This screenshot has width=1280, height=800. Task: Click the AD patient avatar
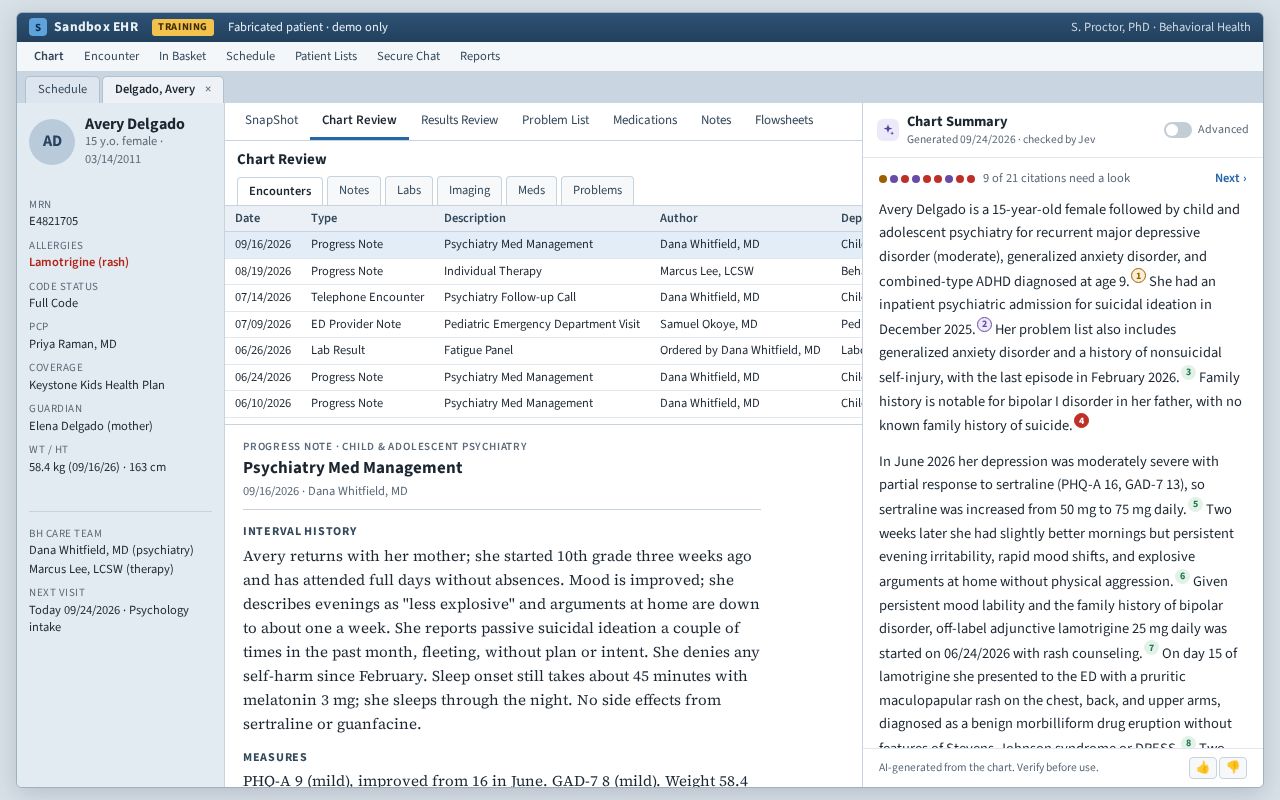click(52, 141)
